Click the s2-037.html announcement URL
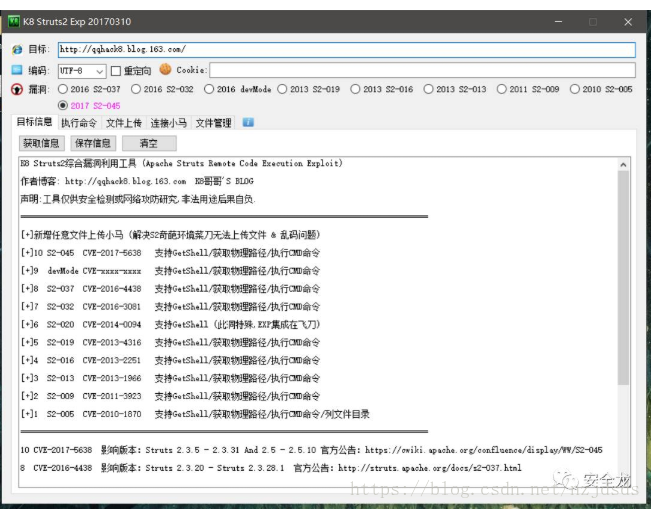The image size is (651, 509). pos(430,468)
